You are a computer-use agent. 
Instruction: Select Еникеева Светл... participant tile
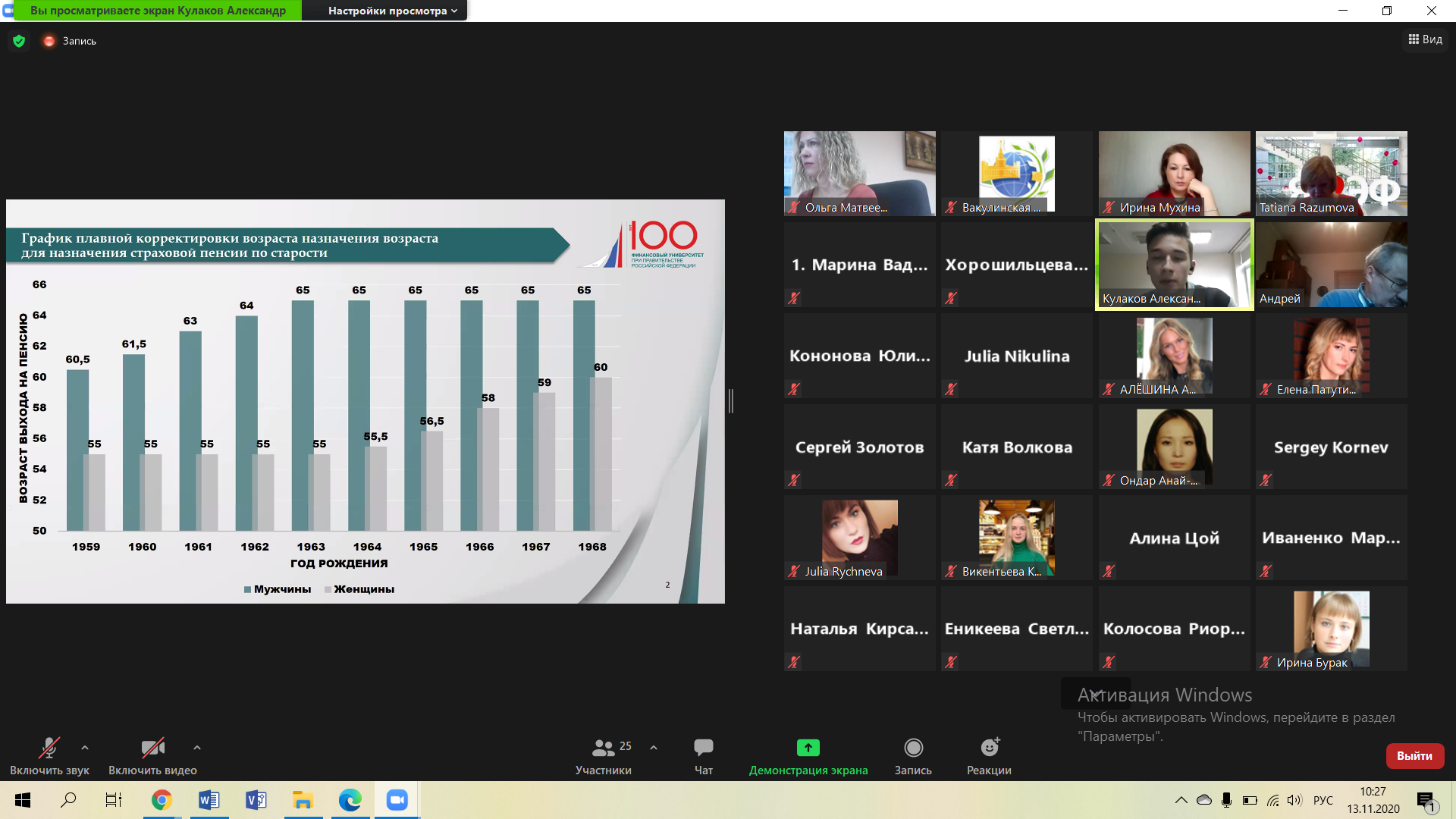[1017, 629]
